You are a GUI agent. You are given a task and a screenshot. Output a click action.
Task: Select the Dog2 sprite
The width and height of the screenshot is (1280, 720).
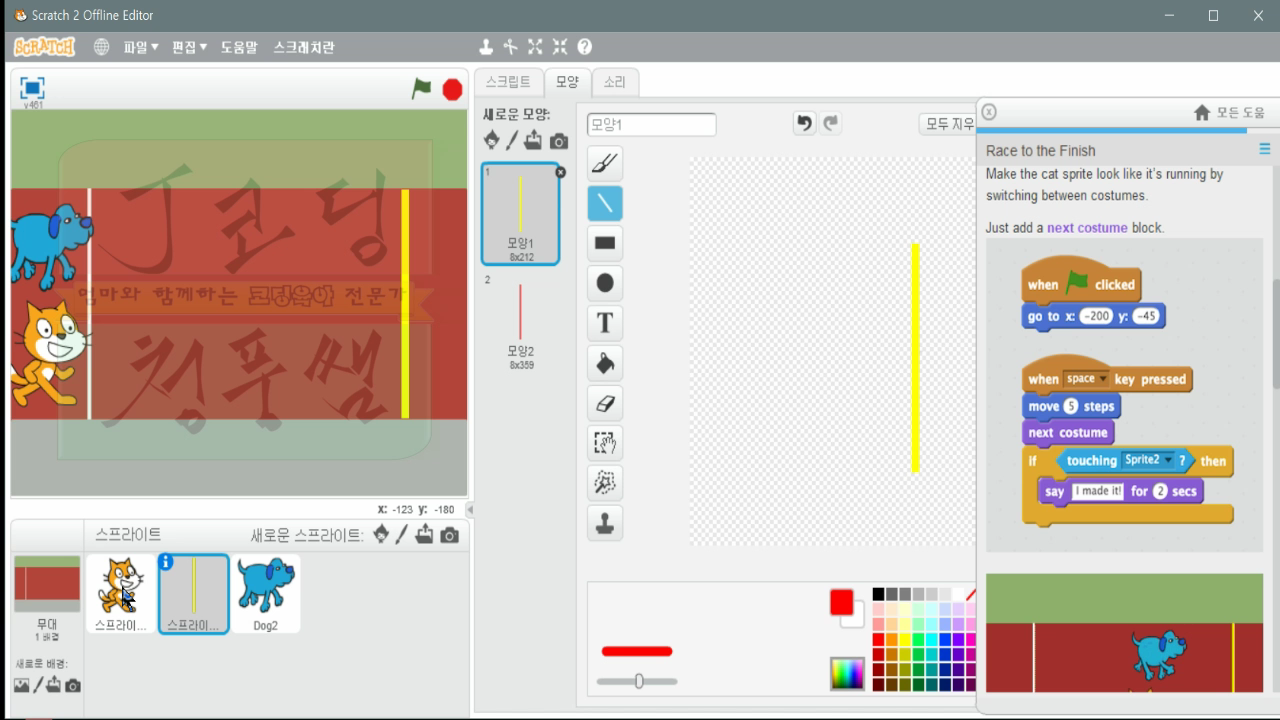(265, 594)
